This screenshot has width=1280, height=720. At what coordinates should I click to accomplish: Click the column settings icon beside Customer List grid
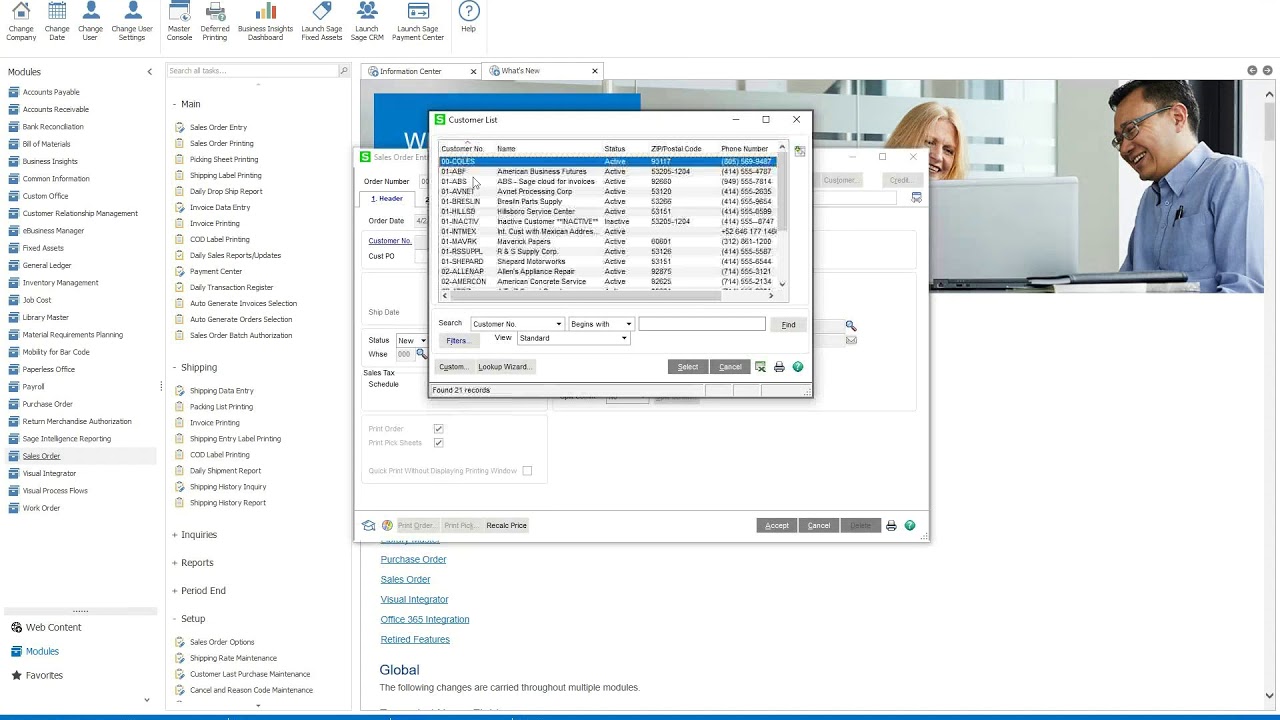pyautogui.click(x=799, y=150)
